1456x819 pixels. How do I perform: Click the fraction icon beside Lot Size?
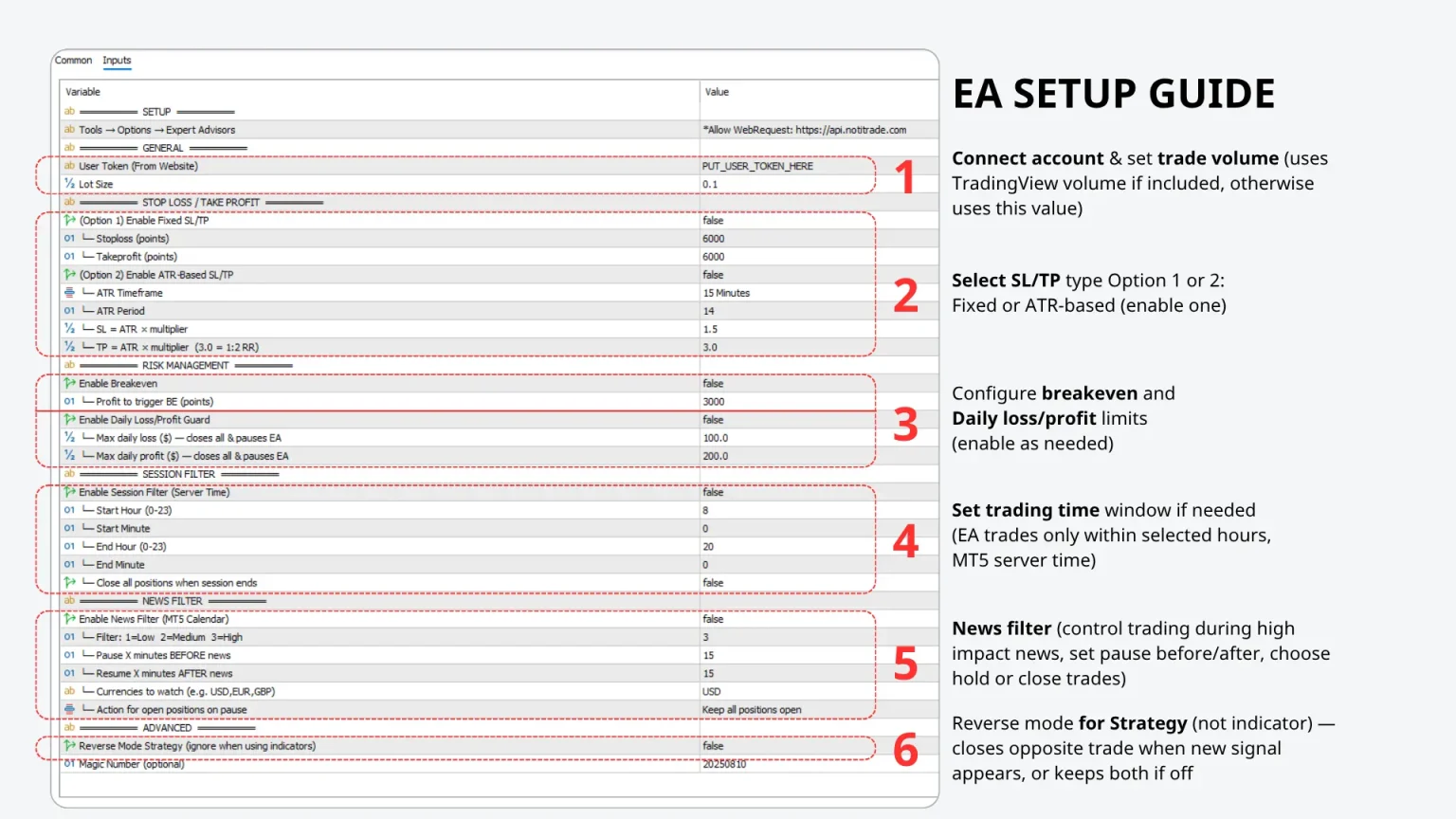pyautogui.click(x=69, y=184)
